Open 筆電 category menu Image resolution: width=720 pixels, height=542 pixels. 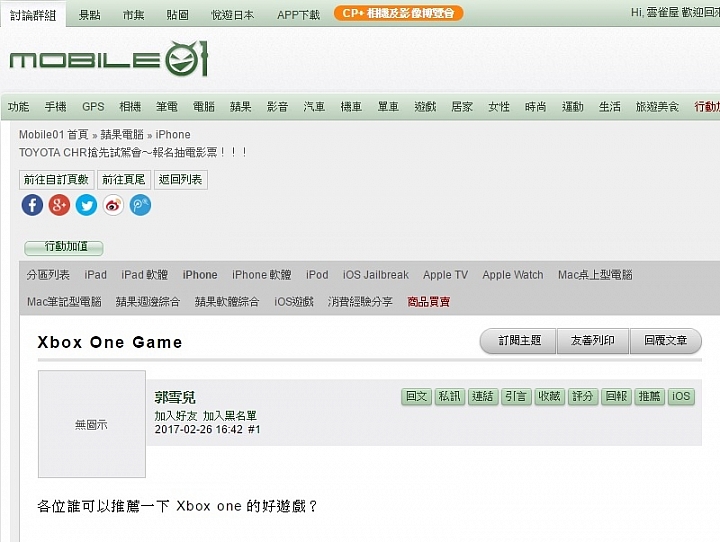tap(167, 107)
